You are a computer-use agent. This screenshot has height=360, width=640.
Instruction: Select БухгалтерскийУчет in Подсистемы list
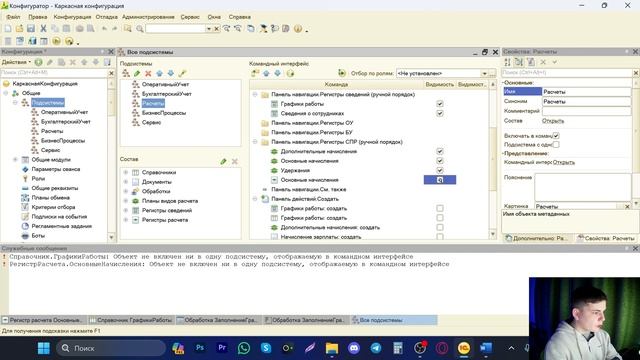(x=167, y=94)
